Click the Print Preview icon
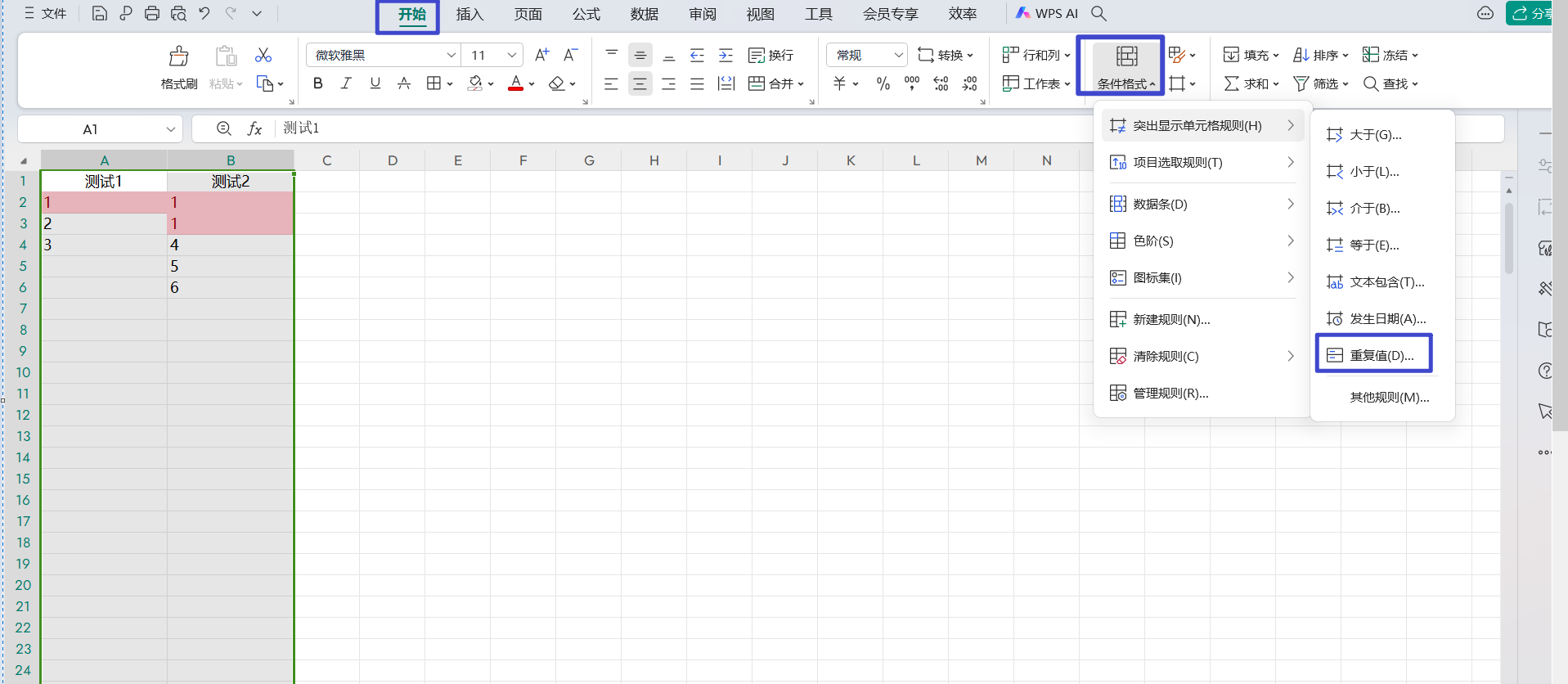This screenshot has height=684, width=1568. click(x=178, y=13)
